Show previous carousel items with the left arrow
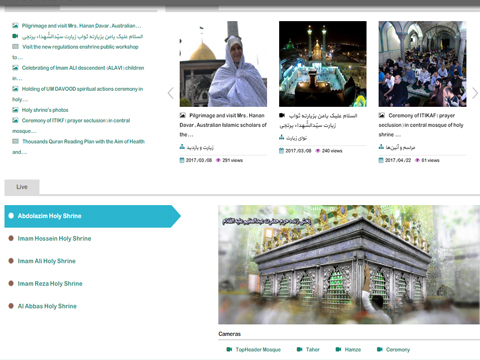 pyautogui.click(x=171, y=93)
